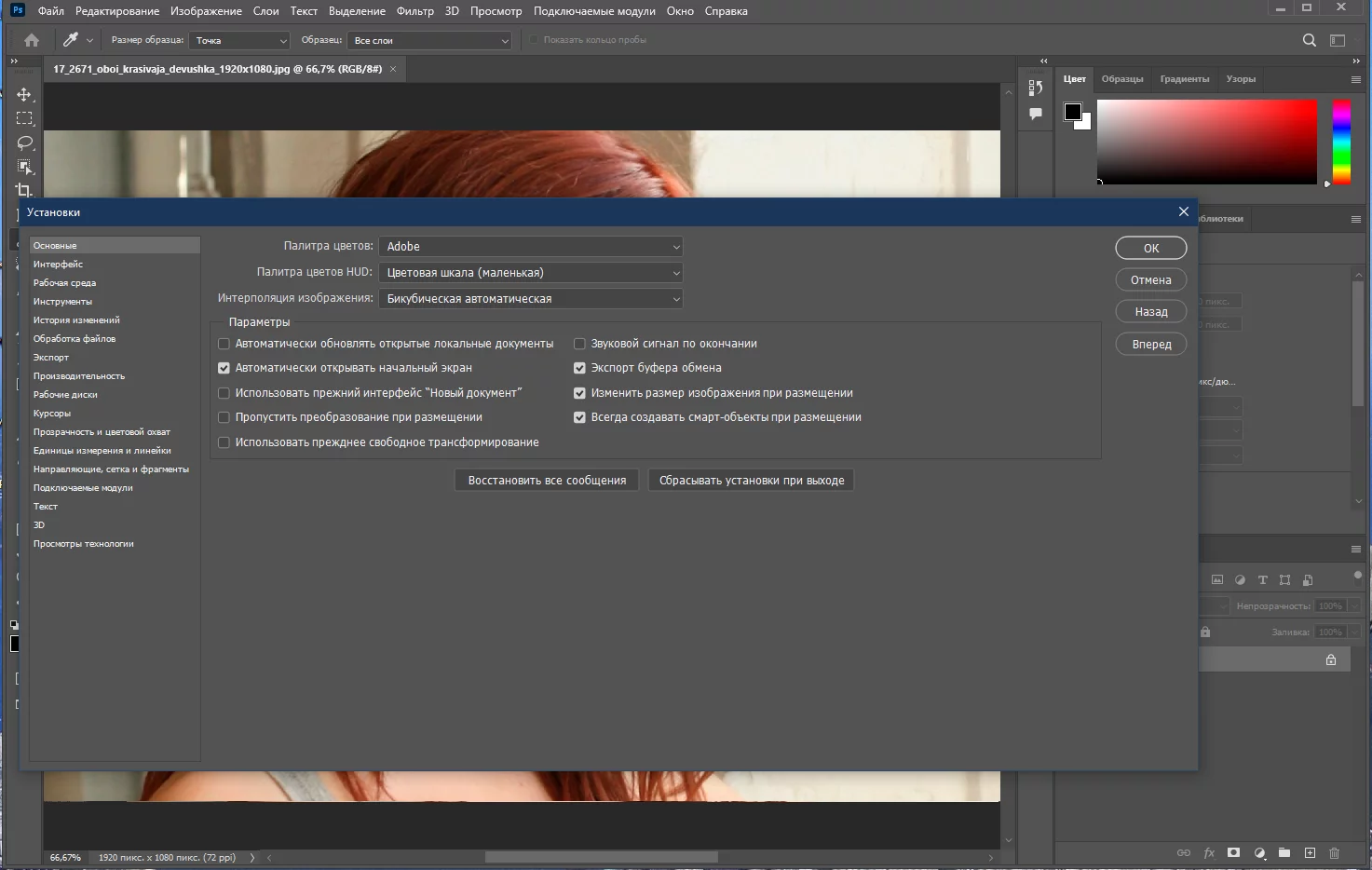Select the Move tool in the toolbar
The height and width of the screenshot is (870, 1372).
tap(24, 94)
